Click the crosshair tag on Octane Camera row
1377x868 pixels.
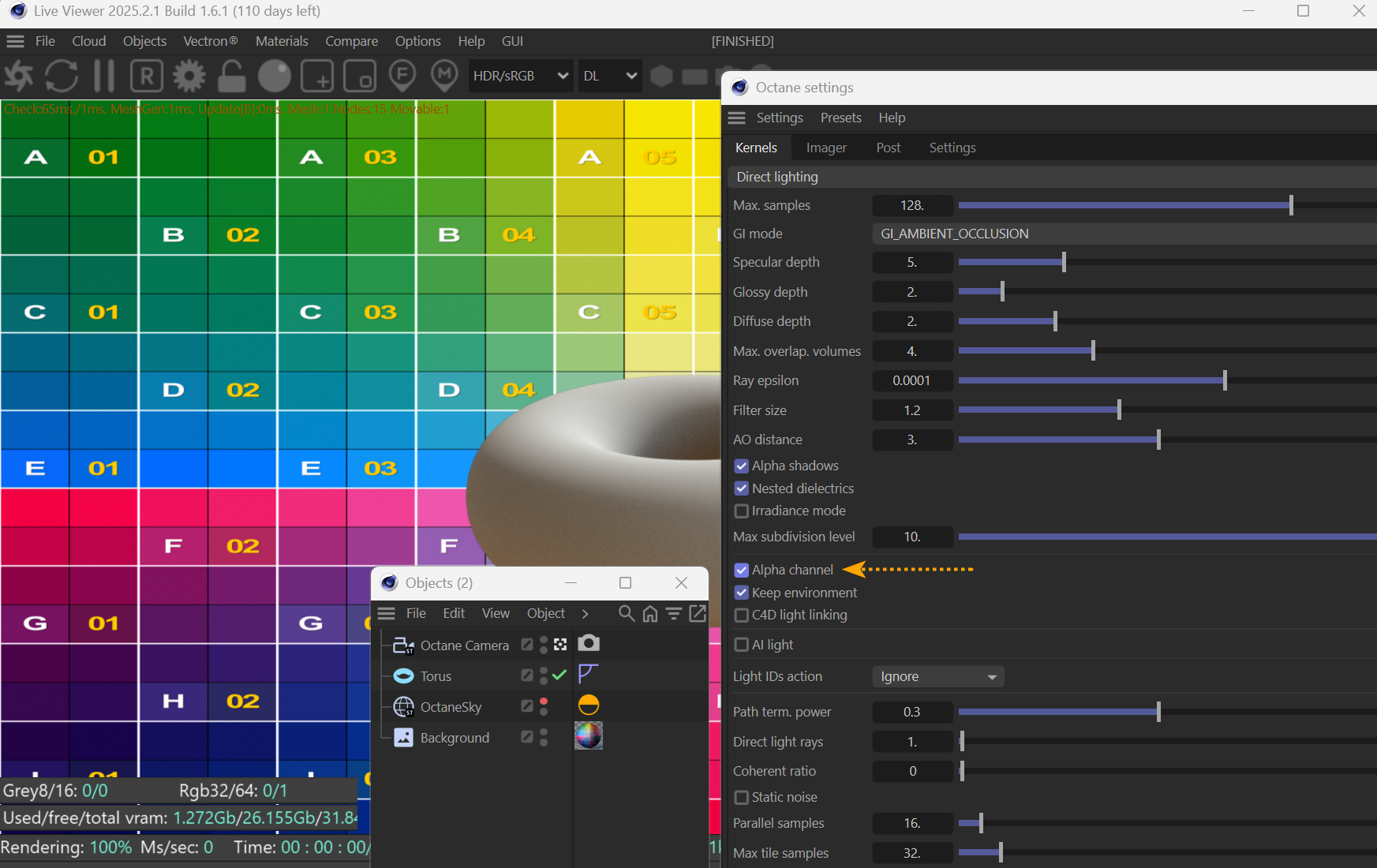[x=560, y=645]
